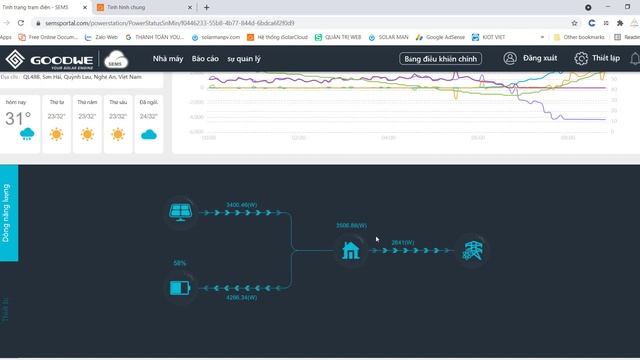Reload the page
The height and width of the screenshot is (360, 640).
pos(21,23)
